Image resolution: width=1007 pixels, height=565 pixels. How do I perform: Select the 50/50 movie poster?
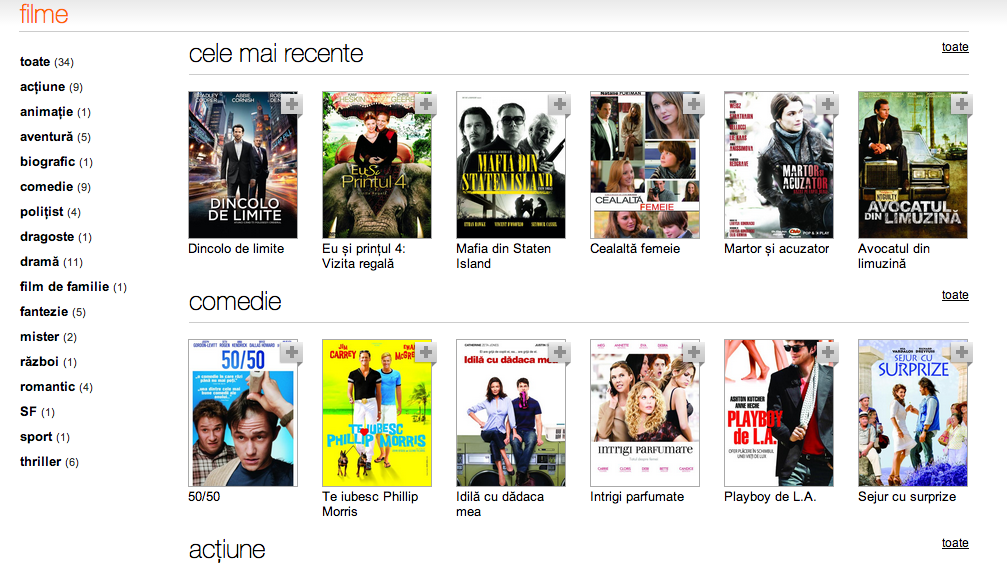pyautogui.click(x=243, y=413)
